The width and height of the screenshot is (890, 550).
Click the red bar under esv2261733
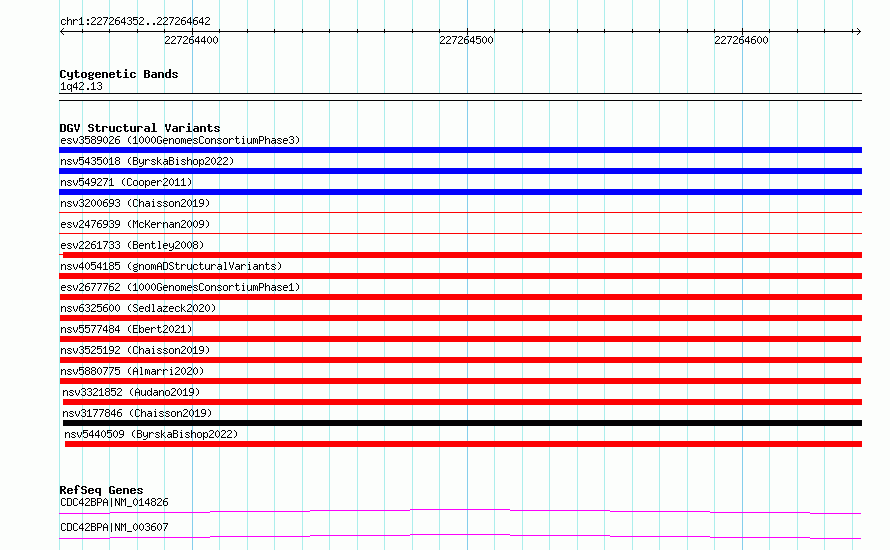click(462, 255)
